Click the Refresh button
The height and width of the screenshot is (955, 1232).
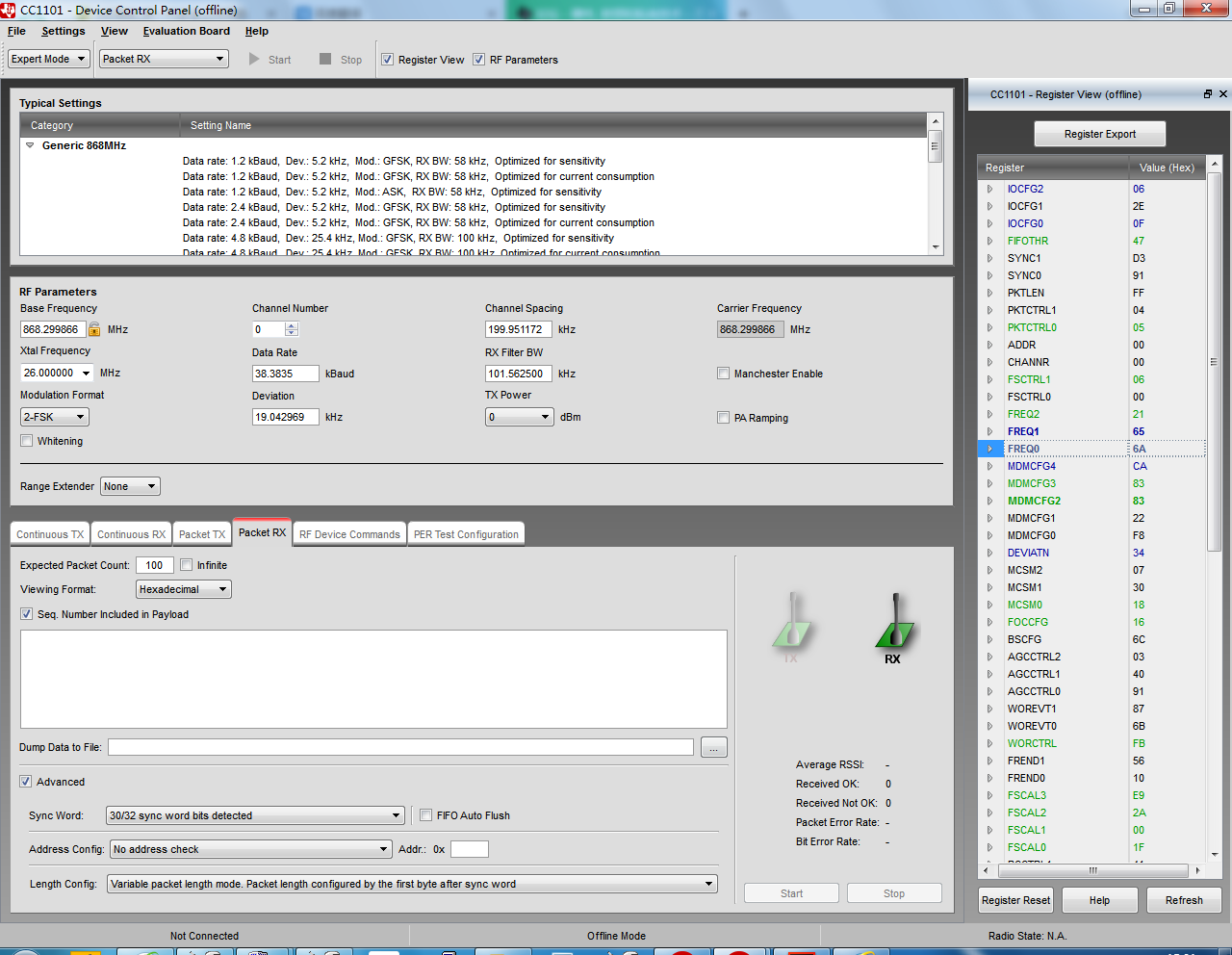1184,900
